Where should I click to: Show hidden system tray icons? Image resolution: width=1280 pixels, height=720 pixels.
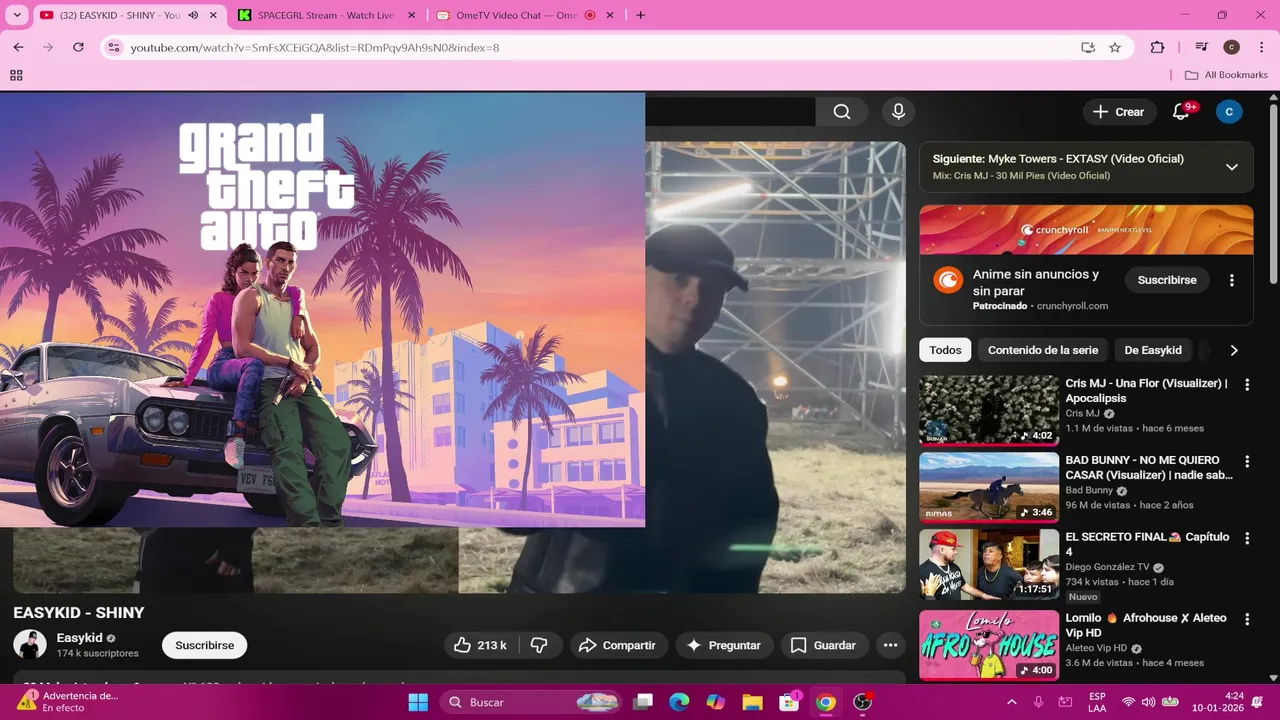point(1011,702)
